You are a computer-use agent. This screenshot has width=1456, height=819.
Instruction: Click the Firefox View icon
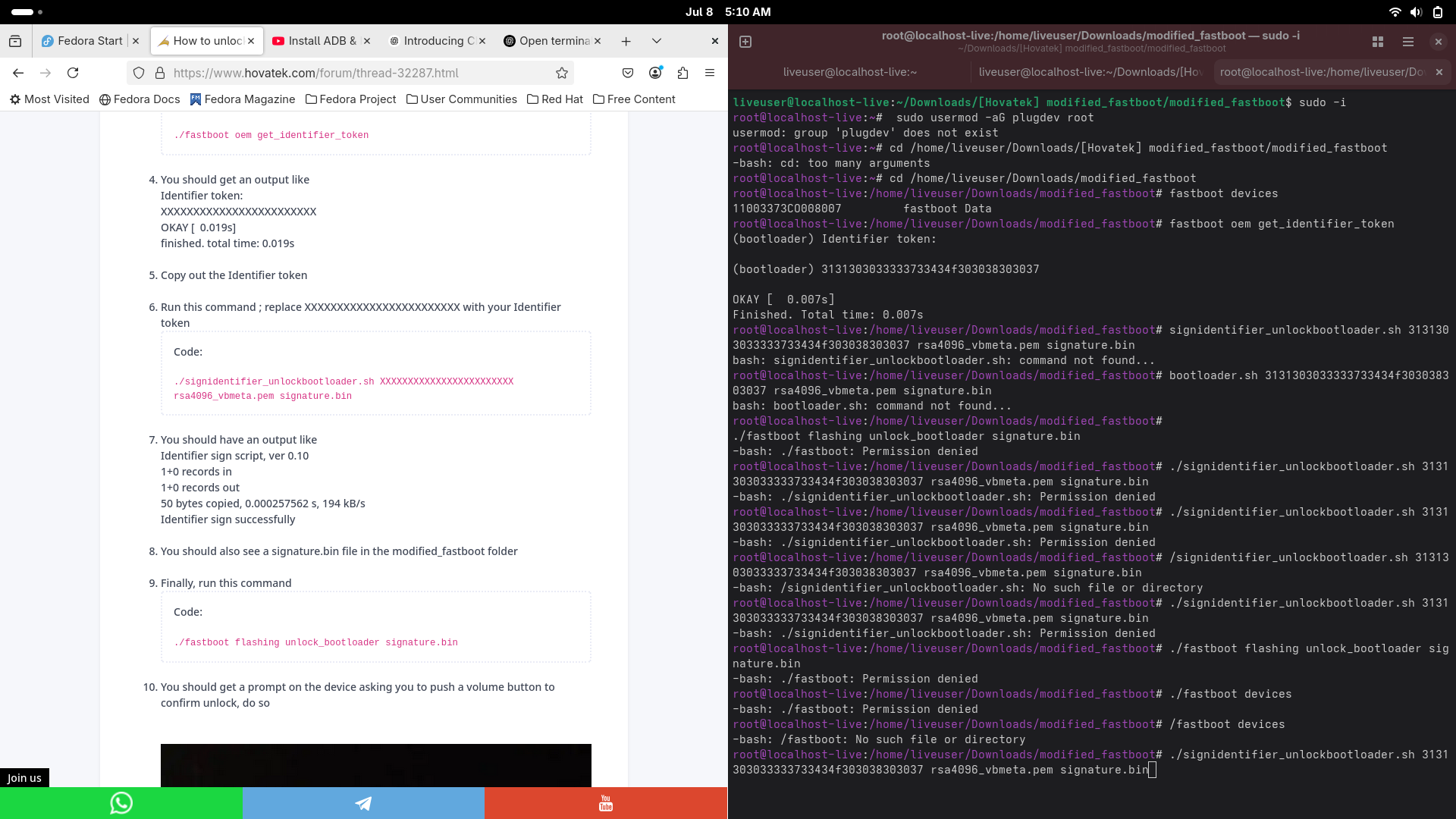pyautogui.click(x=15, y=41)
